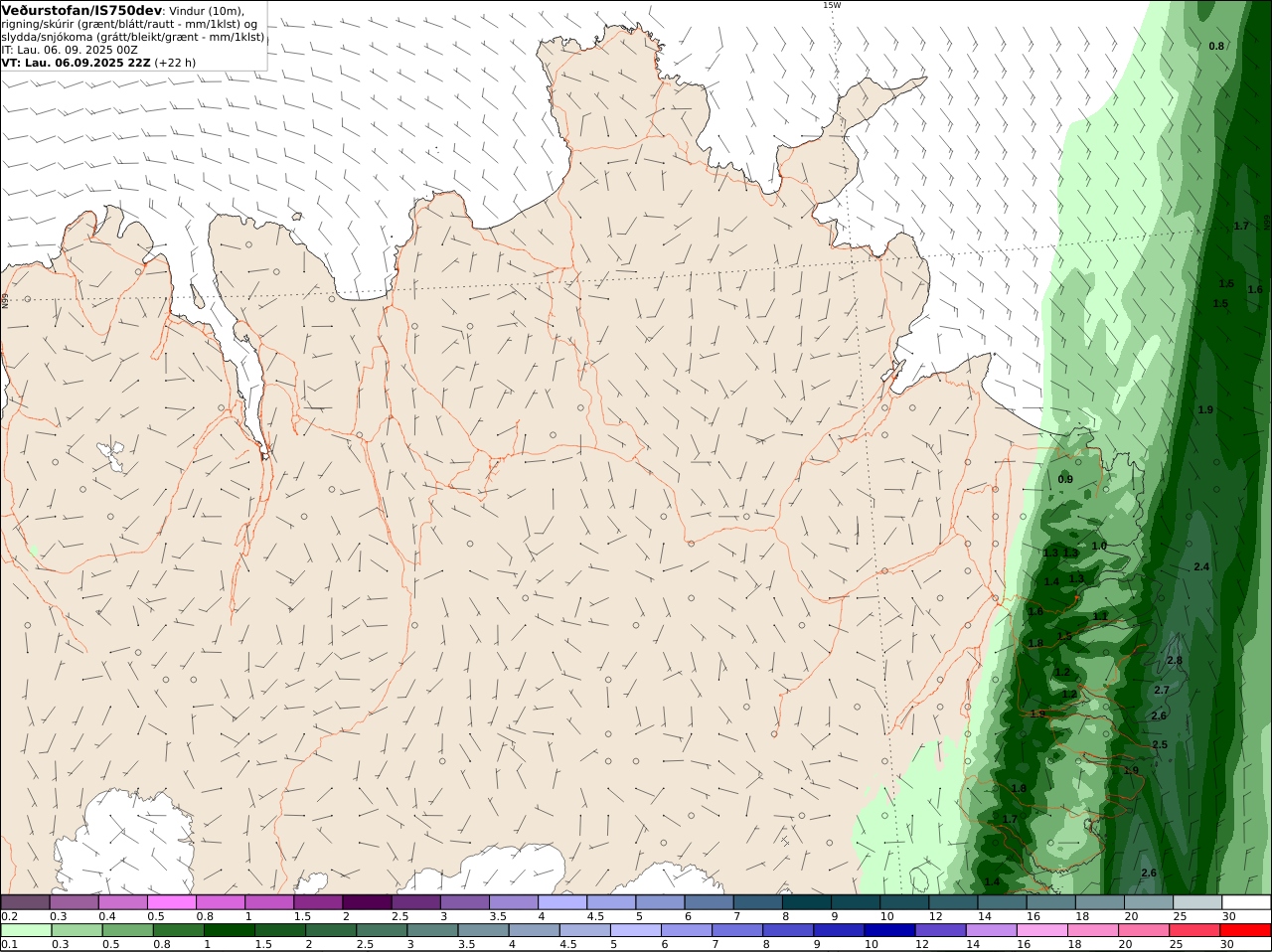This screenshot has height=952, width=1272.
Task: Click the 2.8 precipitation value on map
Action: pos(1175,660)
